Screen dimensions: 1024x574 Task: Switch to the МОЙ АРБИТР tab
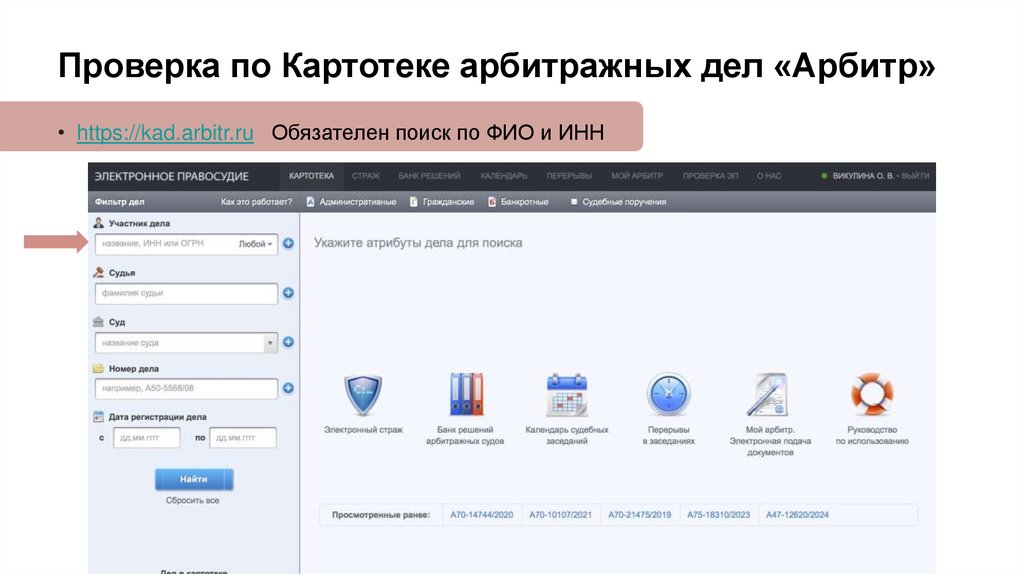(x=637, y=176)
